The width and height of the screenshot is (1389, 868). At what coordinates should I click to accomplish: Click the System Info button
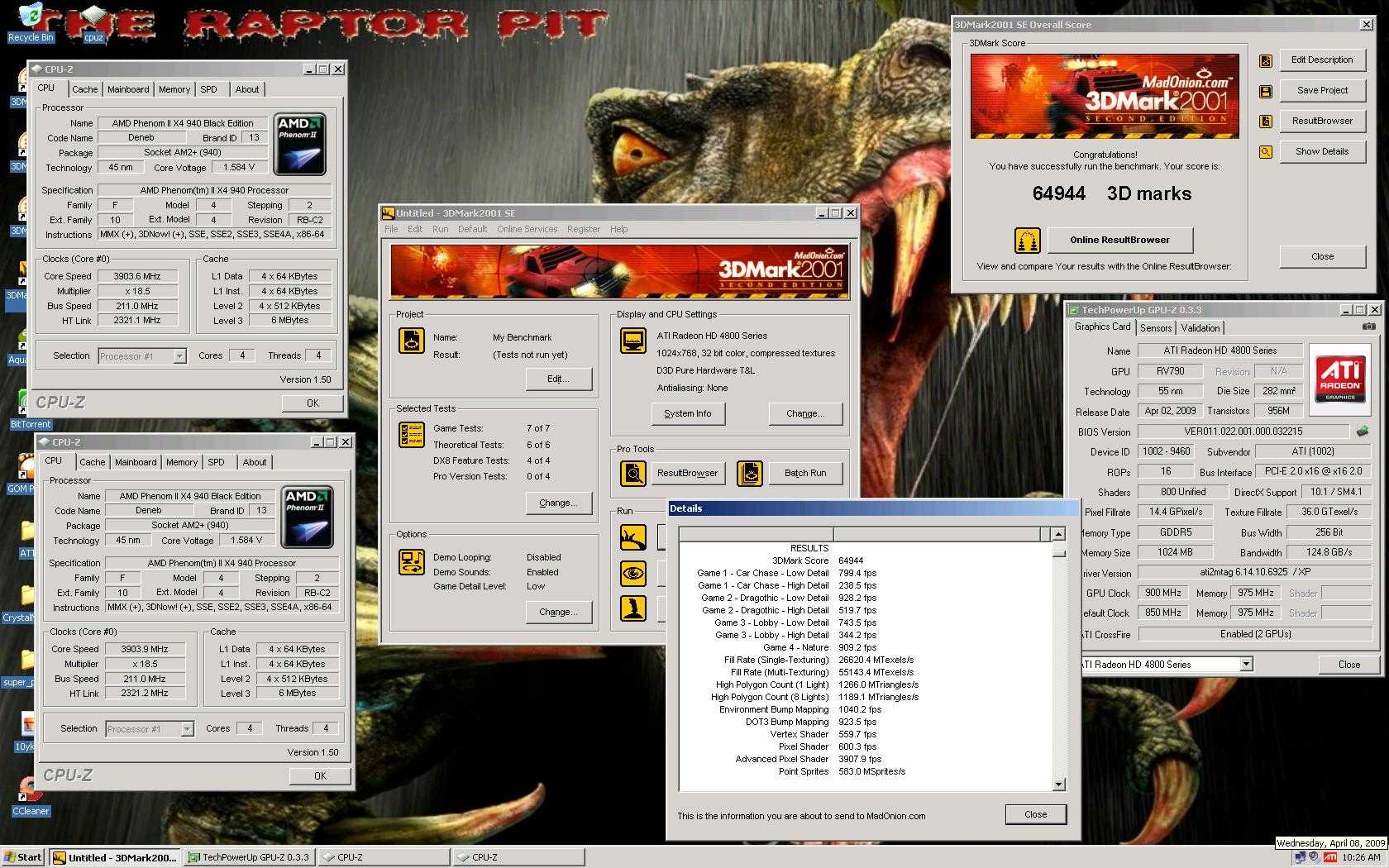pos(687,413)
